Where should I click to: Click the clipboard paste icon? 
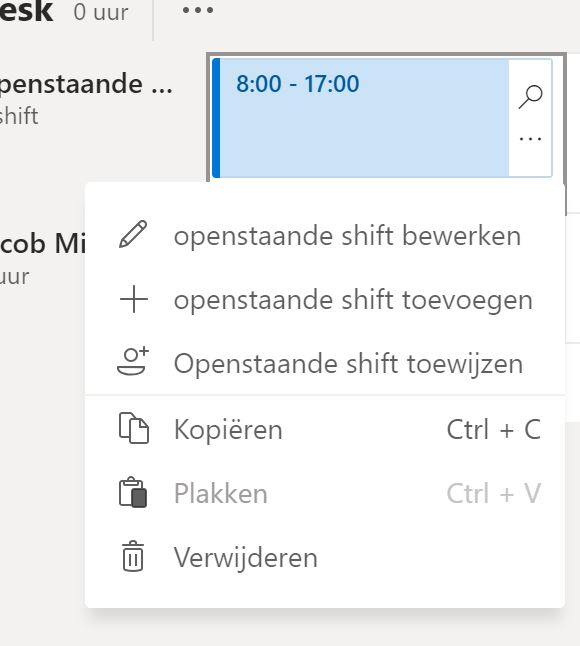click(x=133, y=492)
